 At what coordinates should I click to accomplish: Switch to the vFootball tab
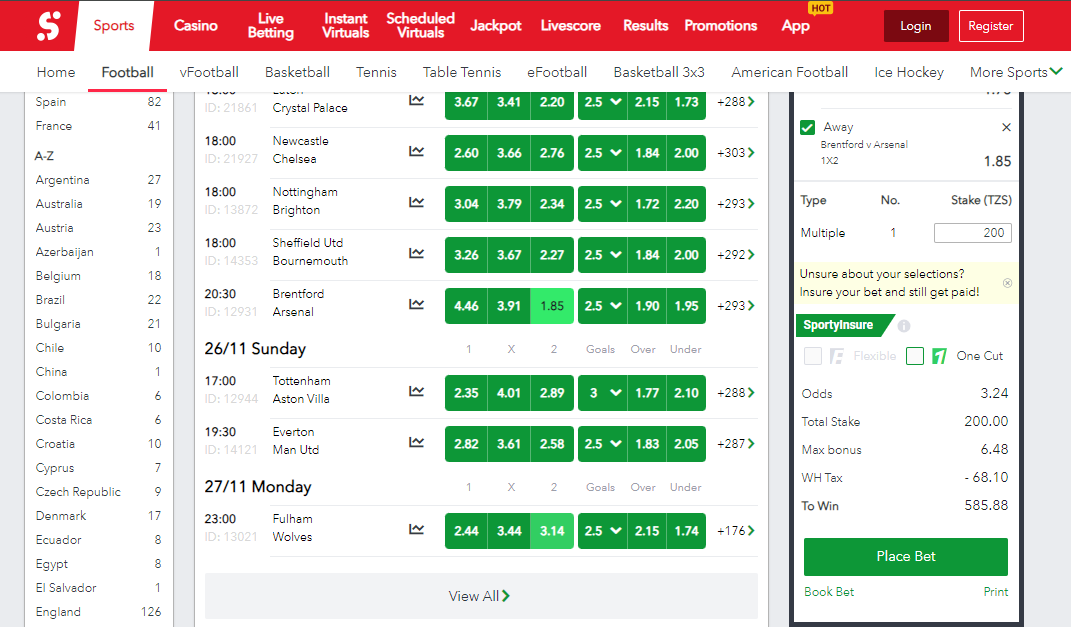click(x=209, y=72)
